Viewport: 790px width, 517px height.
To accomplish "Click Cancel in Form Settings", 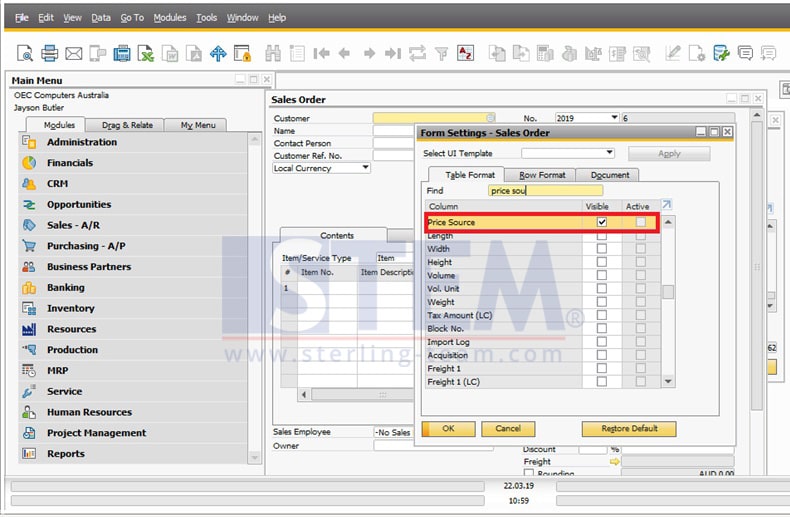I will coord(508,428).
